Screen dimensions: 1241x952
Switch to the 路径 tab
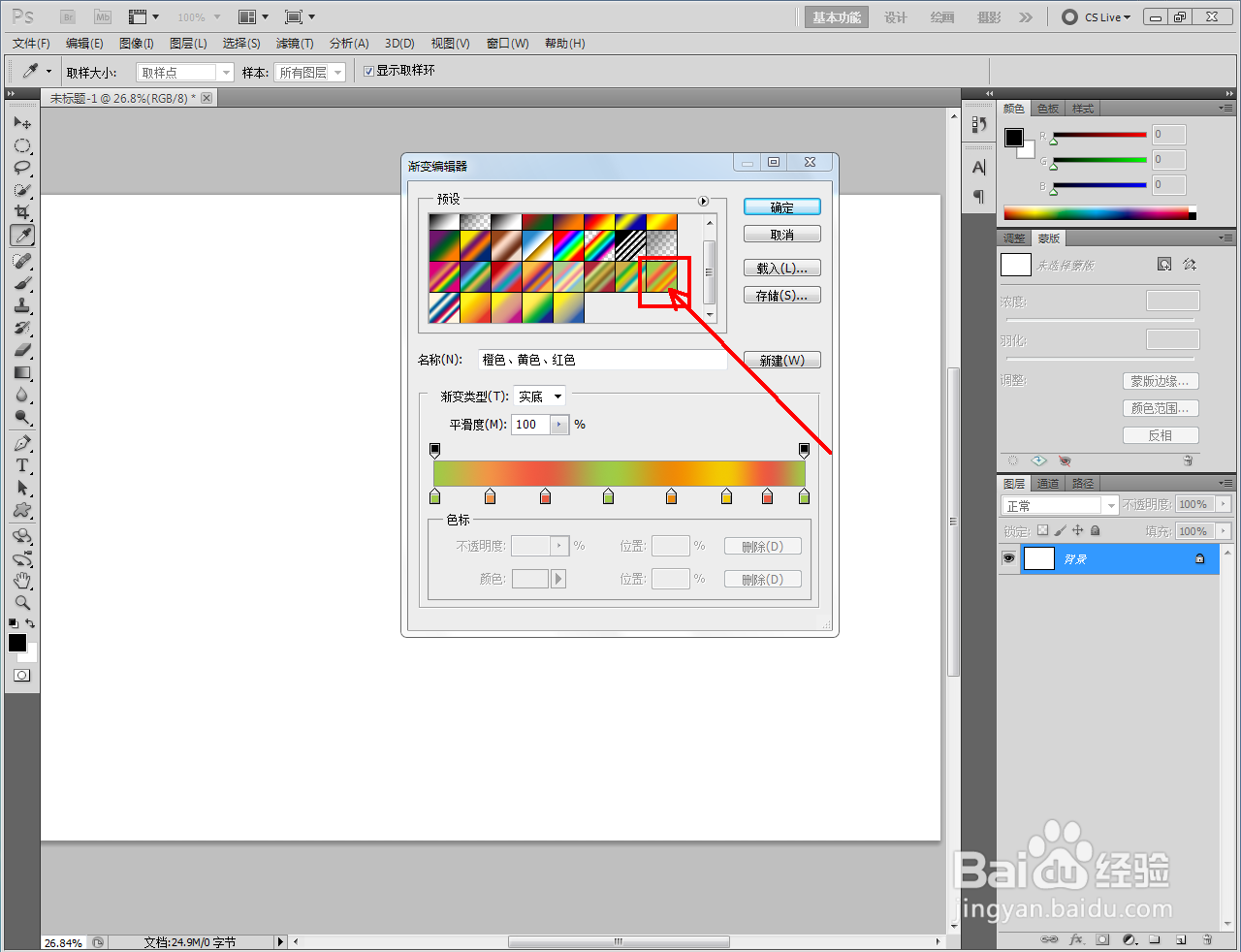pyautogui.click(x=1083, y=484)
